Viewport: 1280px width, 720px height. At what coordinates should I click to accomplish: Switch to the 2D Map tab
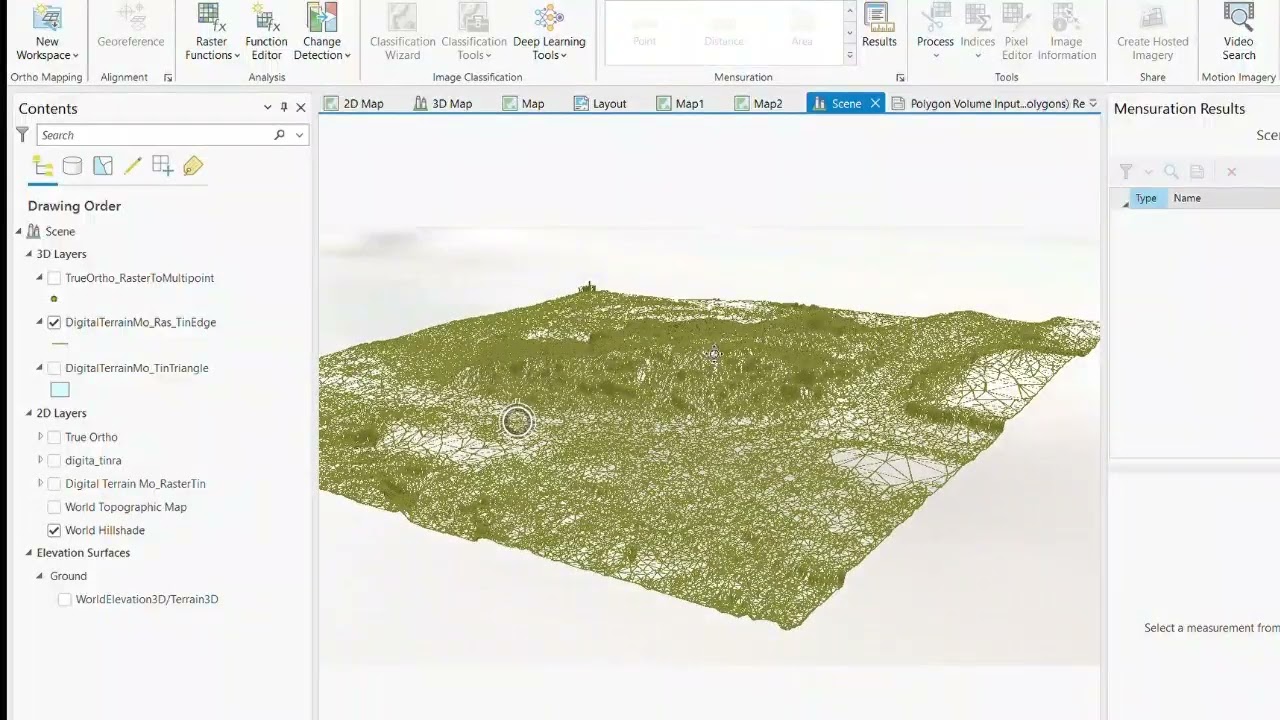[353, 103]
